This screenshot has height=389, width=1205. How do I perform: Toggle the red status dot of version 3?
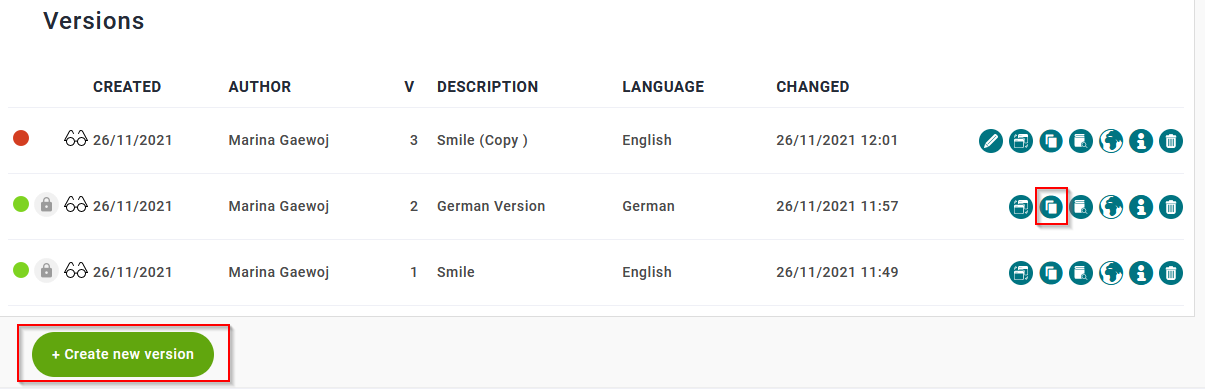pyautogui.click(x=21, y=138)
